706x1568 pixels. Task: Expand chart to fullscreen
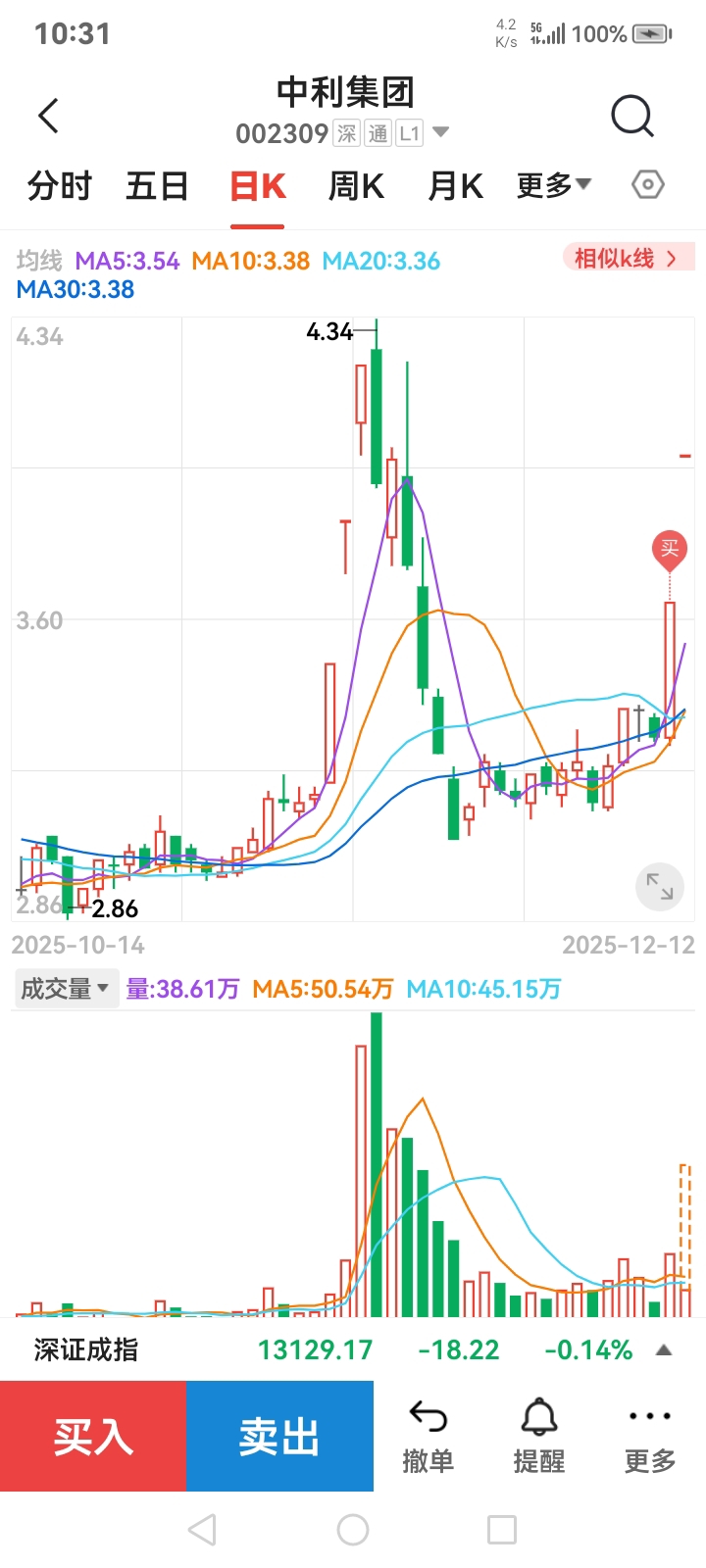660,887
